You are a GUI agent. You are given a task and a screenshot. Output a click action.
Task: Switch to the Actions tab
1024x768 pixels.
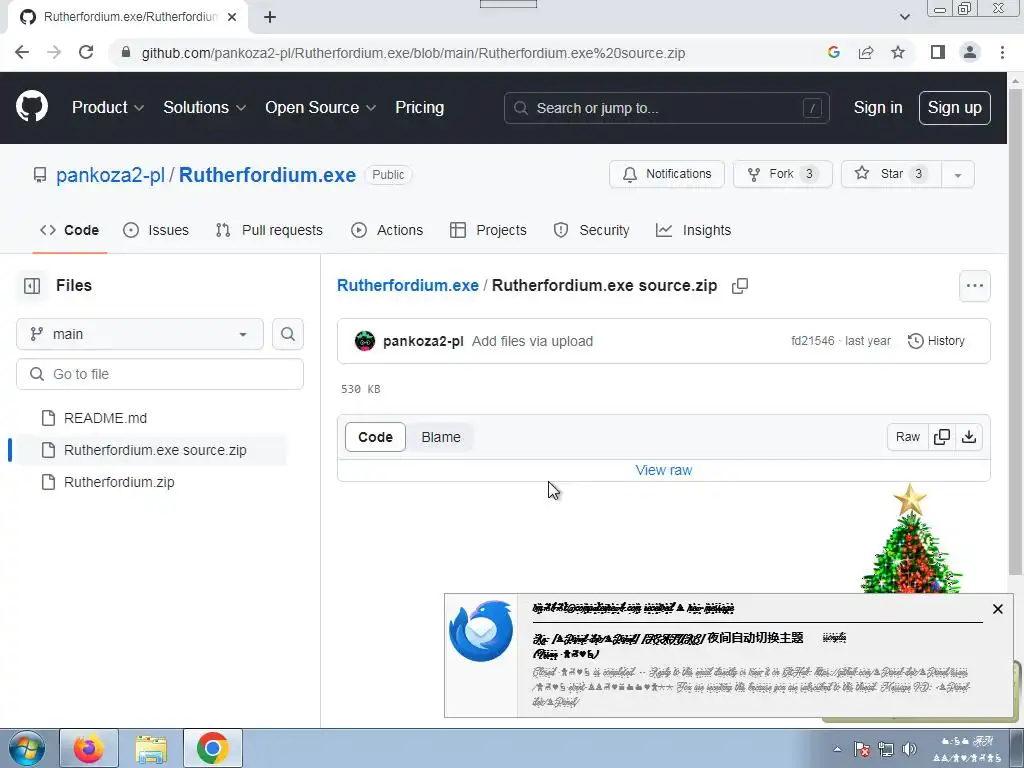(x=387, y=230)
